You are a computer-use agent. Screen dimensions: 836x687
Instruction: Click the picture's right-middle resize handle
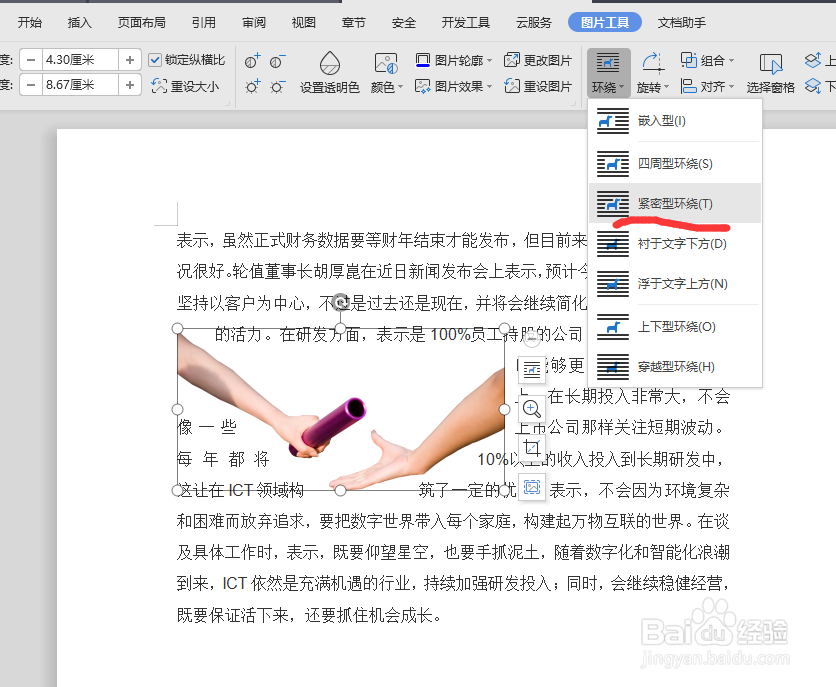504,409
